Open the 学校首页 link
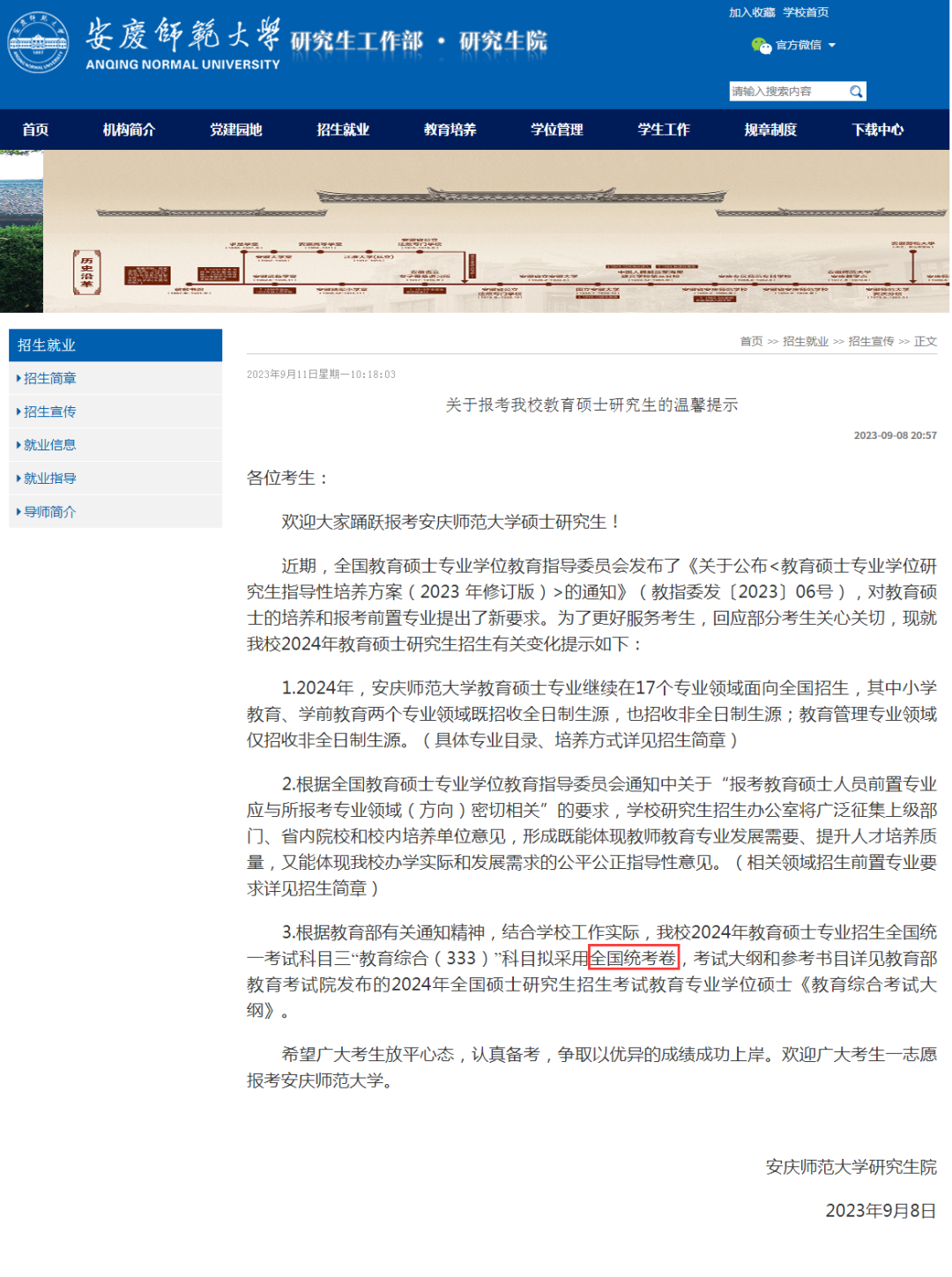This screenshot has width=952, height=1277. pos(806,12)
